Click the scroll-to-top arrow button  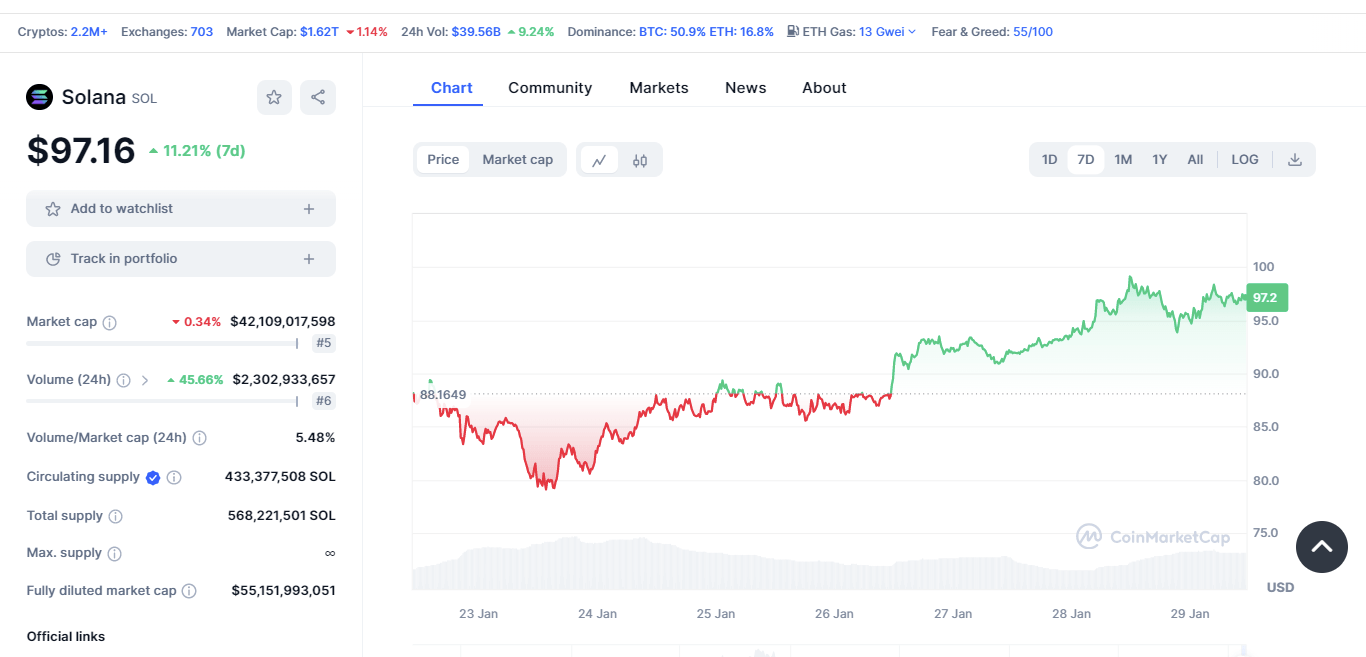tap(1322, 547)
